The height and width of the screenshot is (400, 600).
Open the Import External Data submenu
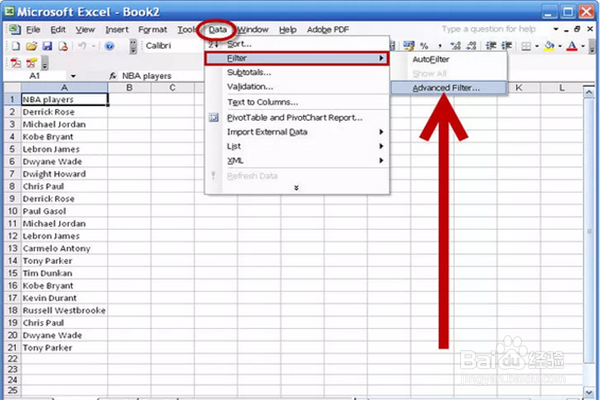(297, 132)
